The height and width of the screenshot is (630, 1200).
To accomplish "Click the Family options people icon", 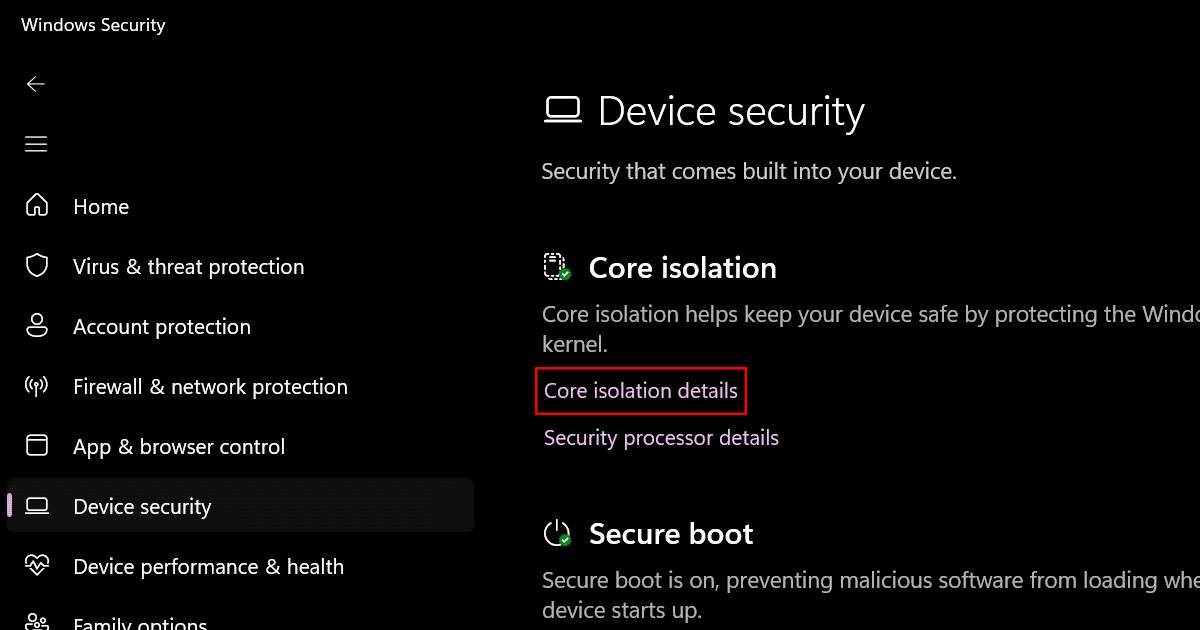I will [37, 622].
